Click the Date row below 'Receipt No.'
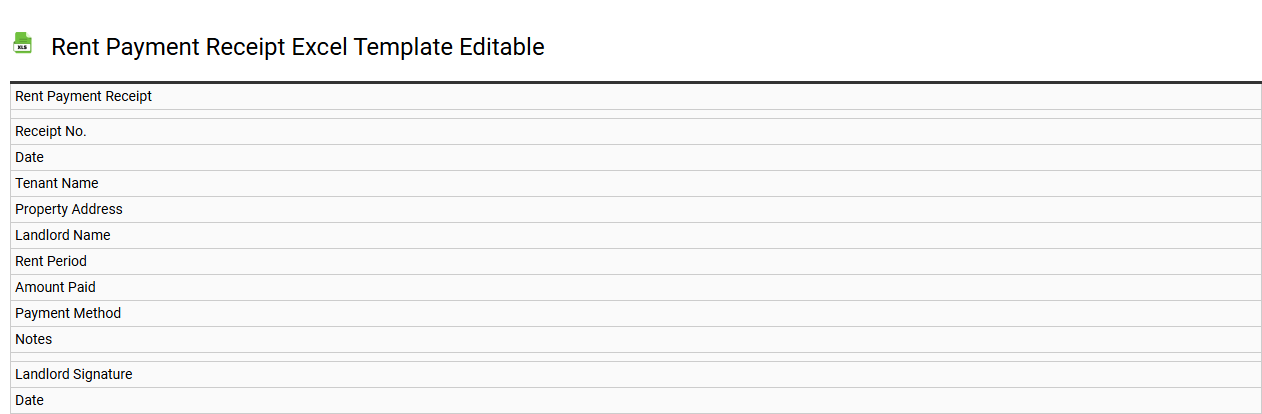The image size is (1262, 414). [x=30, y=157]
